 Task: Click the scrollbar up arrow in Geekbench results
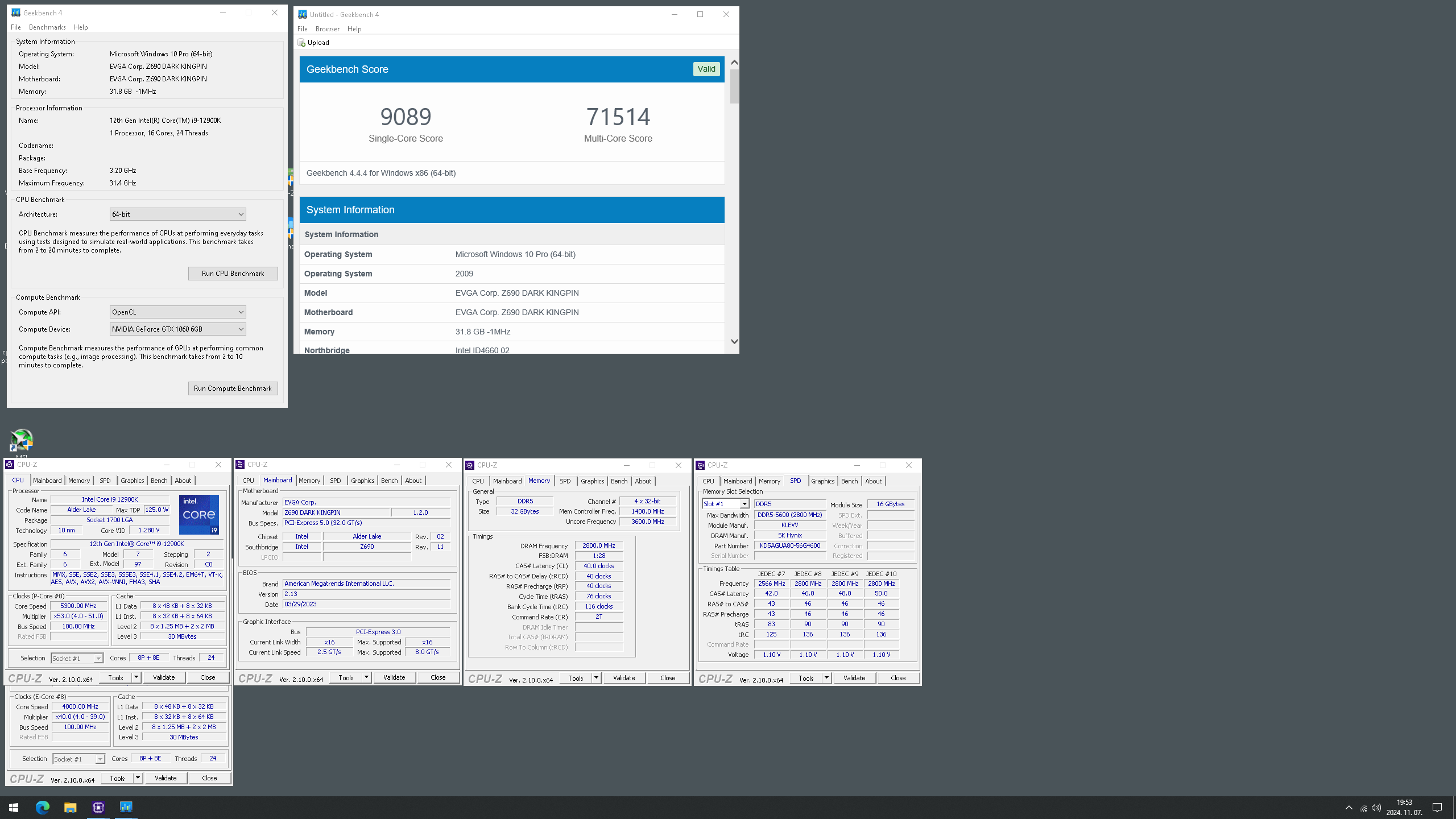734,62
